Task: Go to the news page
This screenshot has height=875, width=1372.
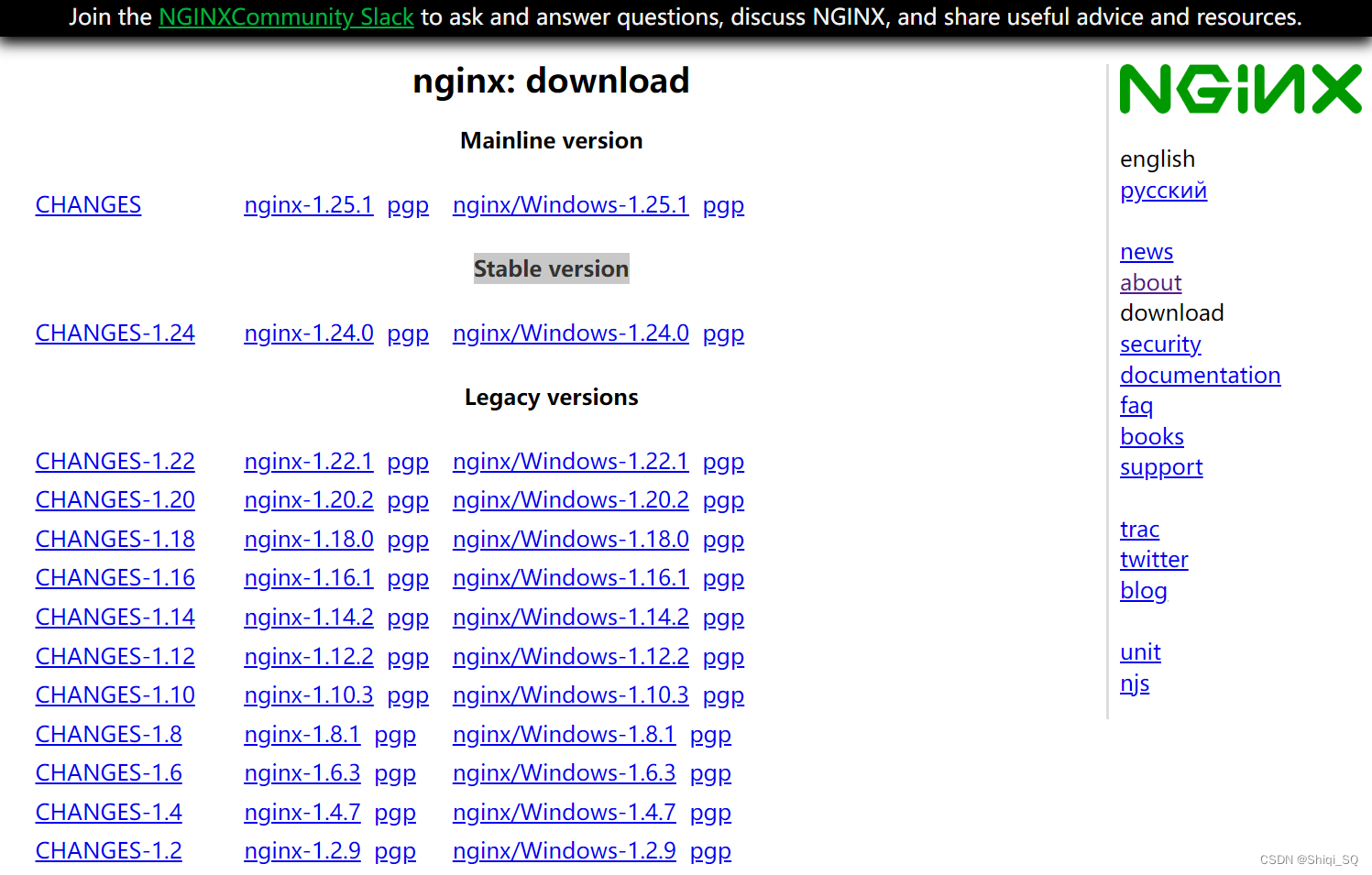Action: (x=1147, y=251)
